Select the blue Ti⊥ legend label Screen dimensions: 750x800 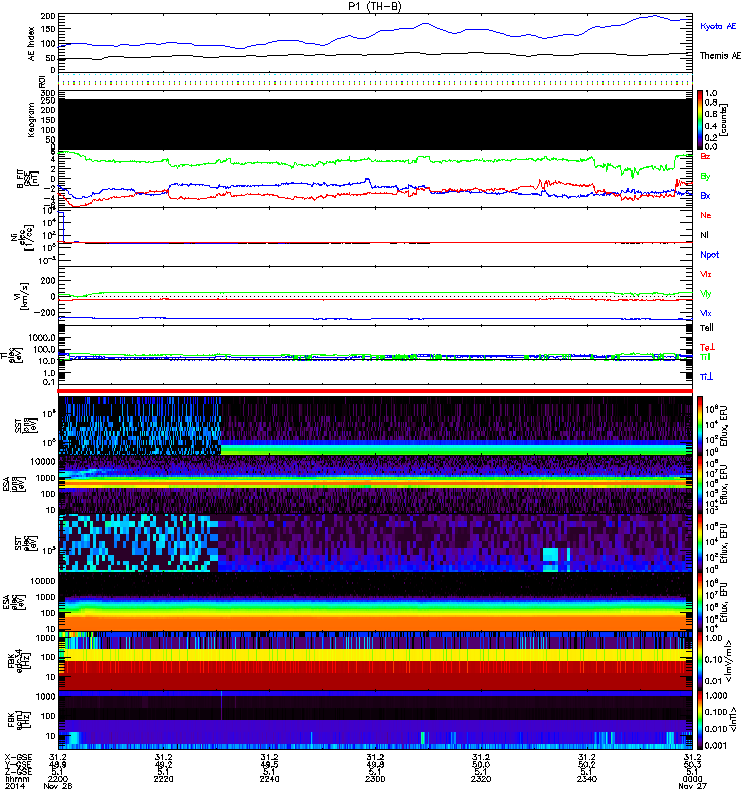[706, 377]
